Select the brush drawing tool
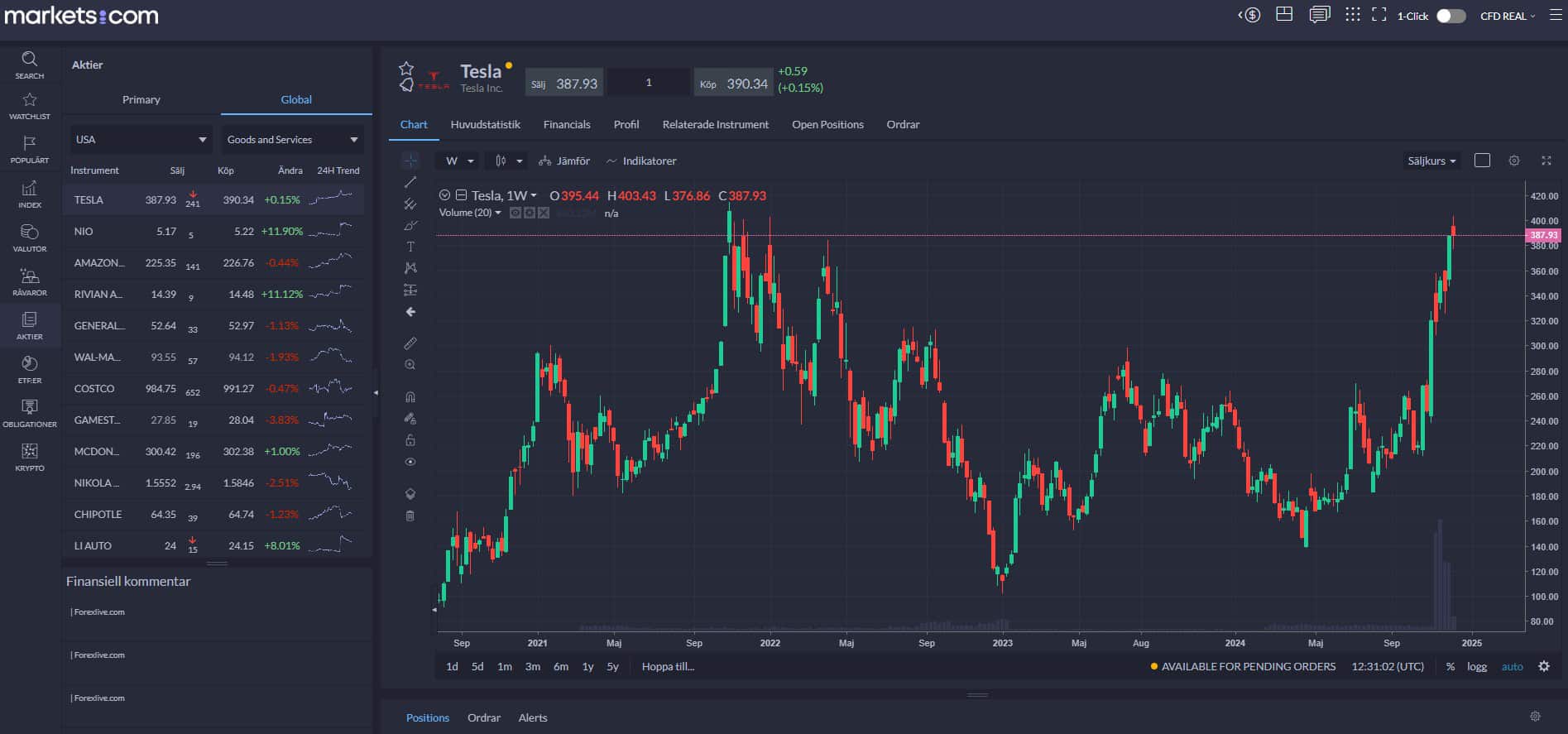Image resolution: width=1568 pixels, height=734 pixels. click(x=410, y=225)
